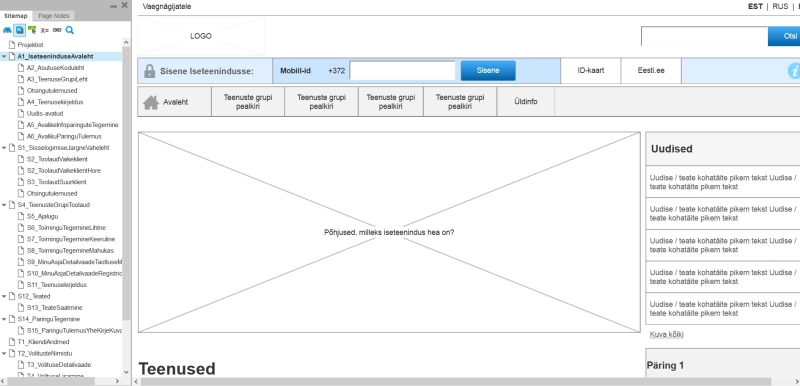This screenshot has width=800, height=386.
Task: Open S11_Teenusekirjeldus page
Action: 57,285
